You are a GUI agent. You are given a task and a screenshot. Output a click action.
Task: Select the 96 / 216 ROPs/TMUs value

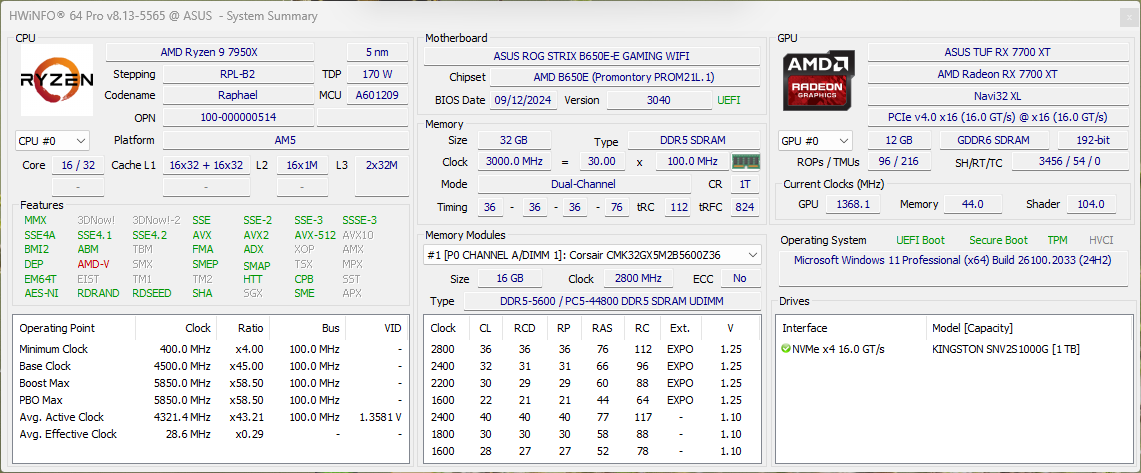[899, 162]
